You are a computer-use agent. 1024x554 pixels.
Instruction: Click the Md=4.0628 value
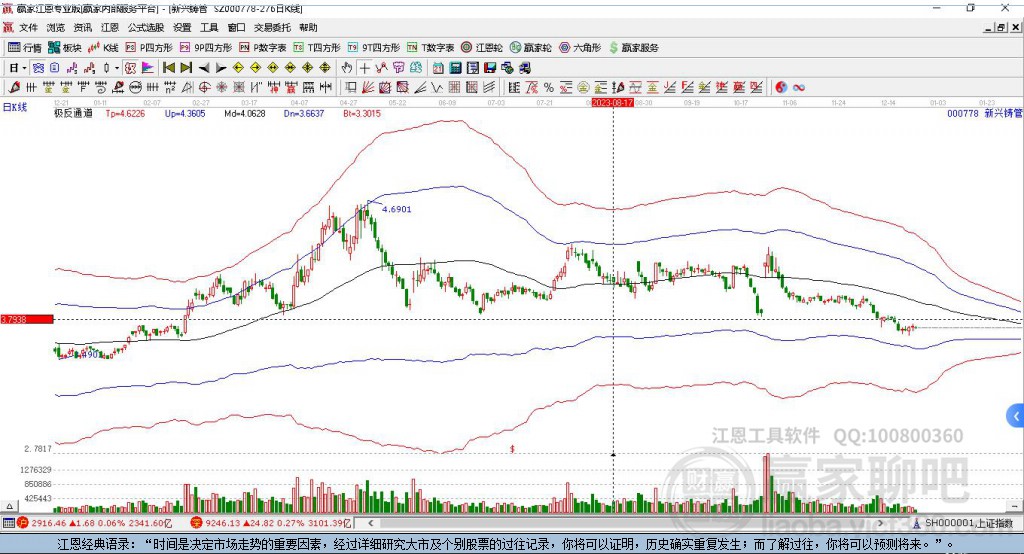click(245, 113)
